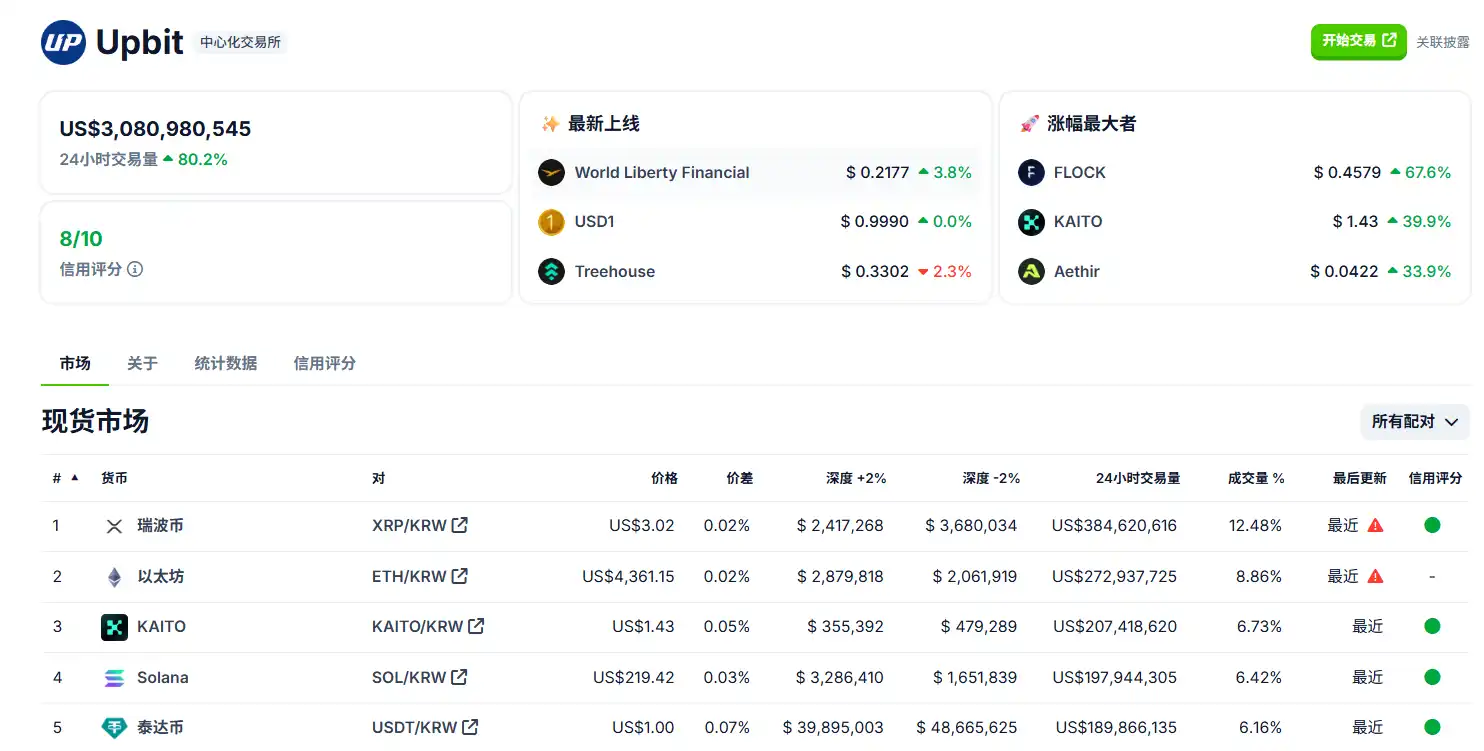Switch to the 统计数据 tab
This screenshot has height=751, width=1484.
pyautogui.click(x=225, y=363)
